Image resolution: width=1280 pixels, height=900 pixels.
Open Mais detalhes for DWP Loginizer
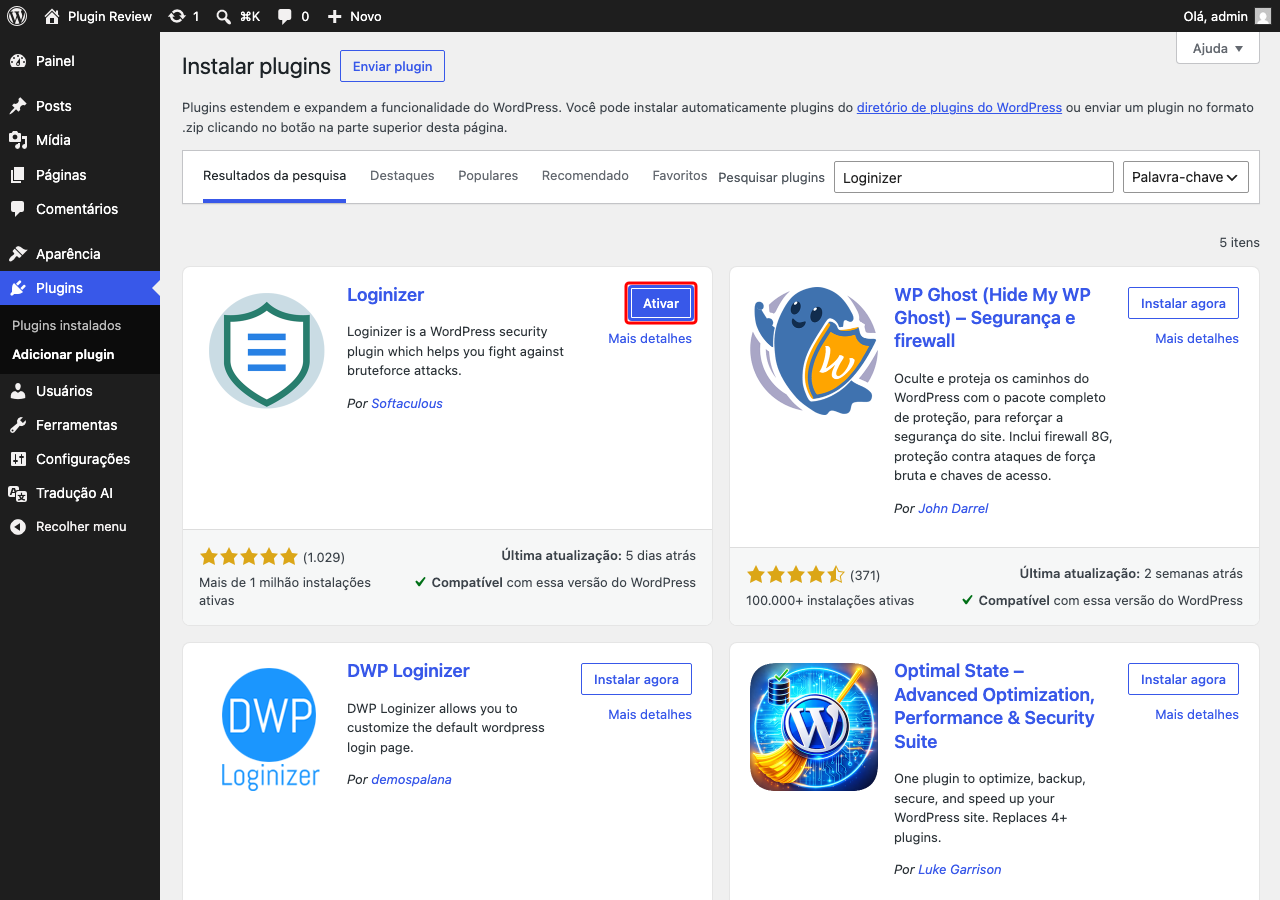click(650, 715)
